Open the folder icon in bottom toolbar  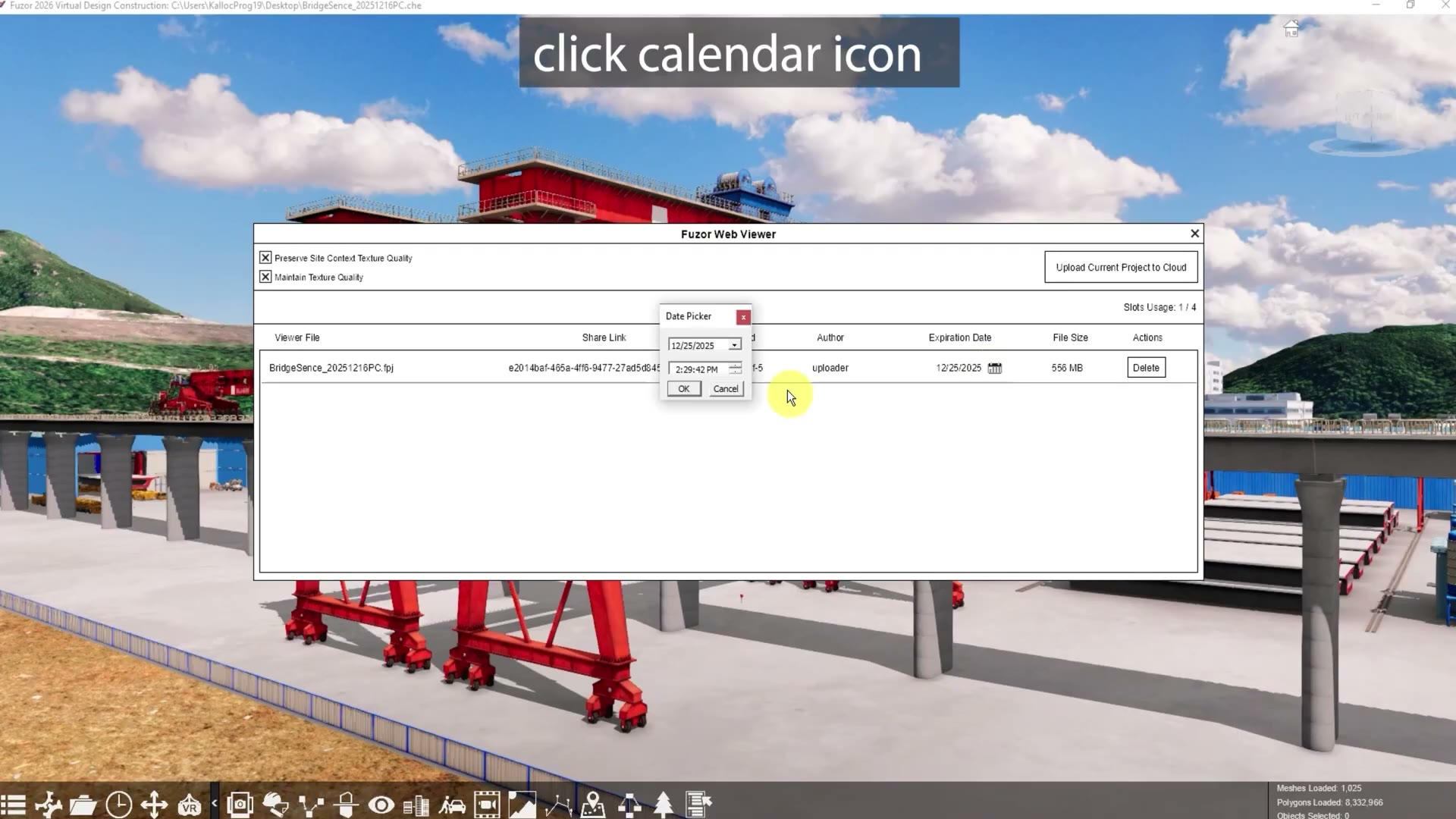coord(83,805)
